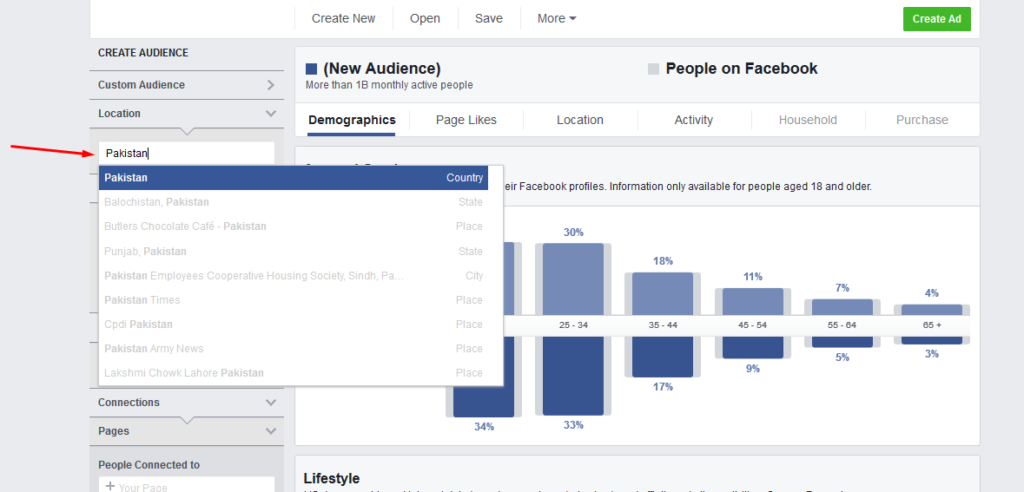Screen dimensions: 1024x492
Task: Click Save in the top toolbar
Action: (488, 18)
